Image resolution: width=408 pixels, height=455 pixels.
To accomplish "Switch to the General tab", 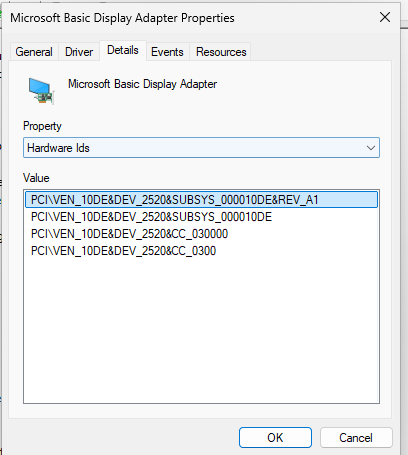I will (x=34, y=52).
